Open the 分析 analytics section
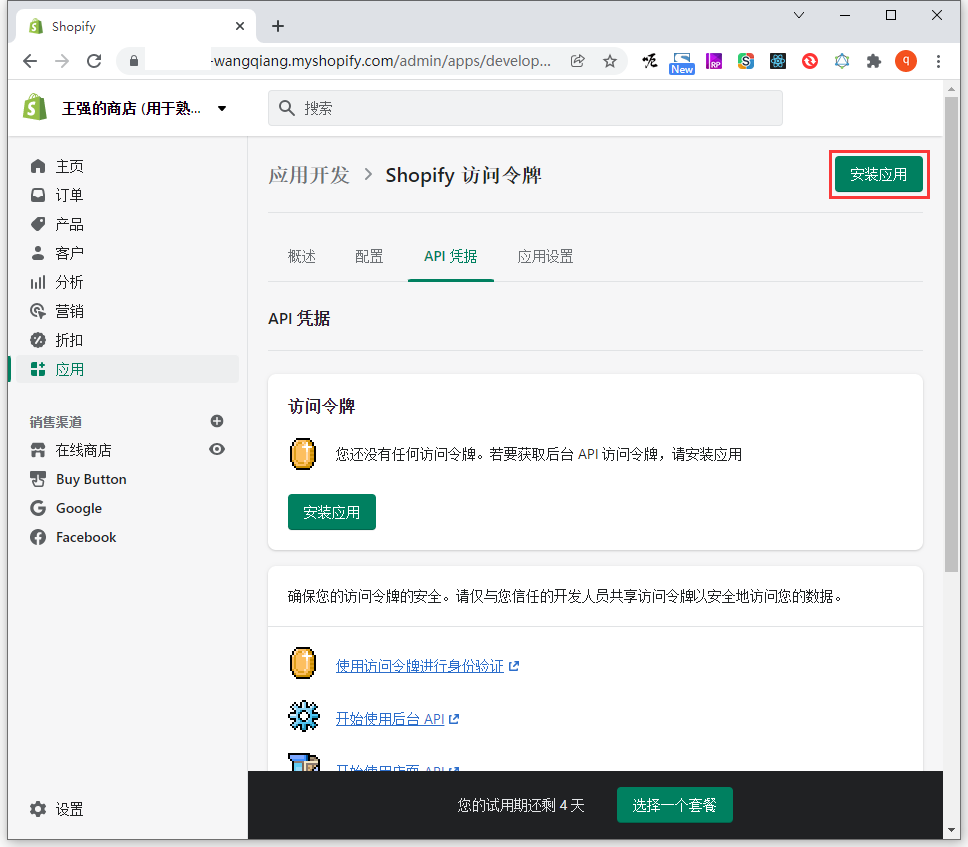The image size is (968, 847). tap(69, 282)
